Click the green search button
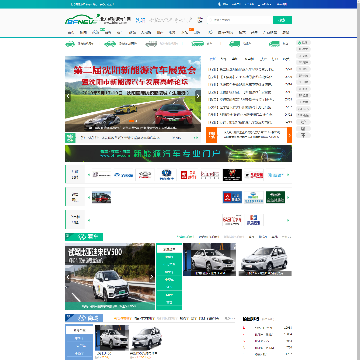The image size is (360, 360). [x=282, y=20]
